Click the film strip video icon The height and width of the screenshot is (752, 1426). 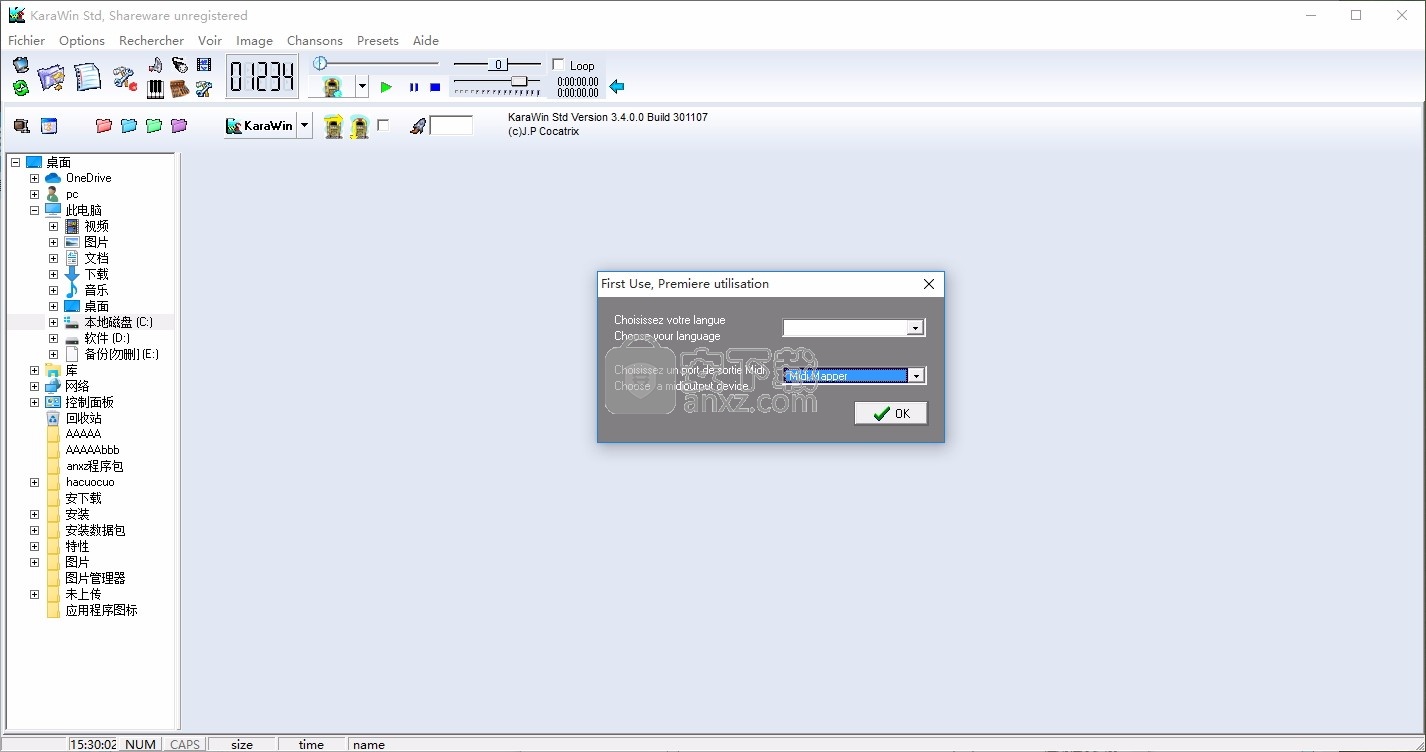[204, 65]
